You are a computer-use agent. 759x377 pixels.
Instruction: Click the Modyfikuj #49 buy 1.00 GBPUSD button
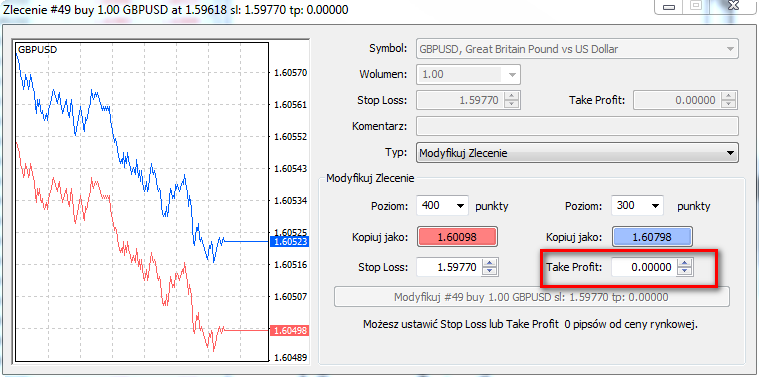531,297
